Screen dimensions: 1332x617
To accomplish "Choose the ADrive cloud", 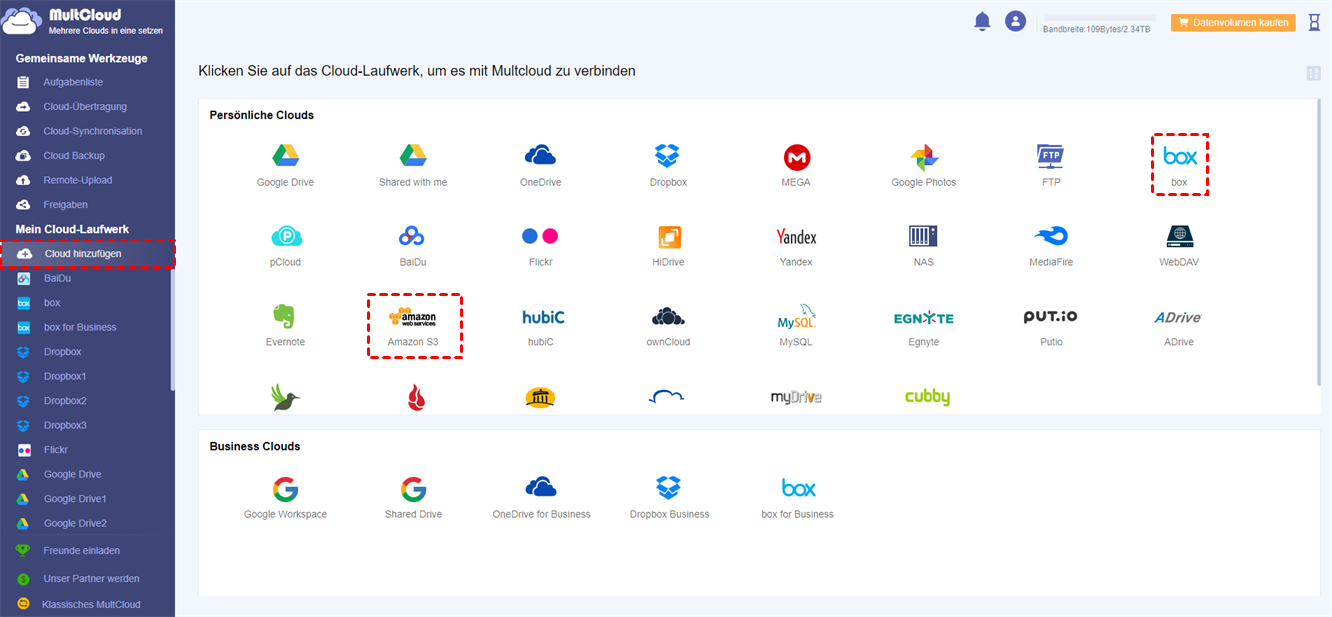I will (1178, 325).
